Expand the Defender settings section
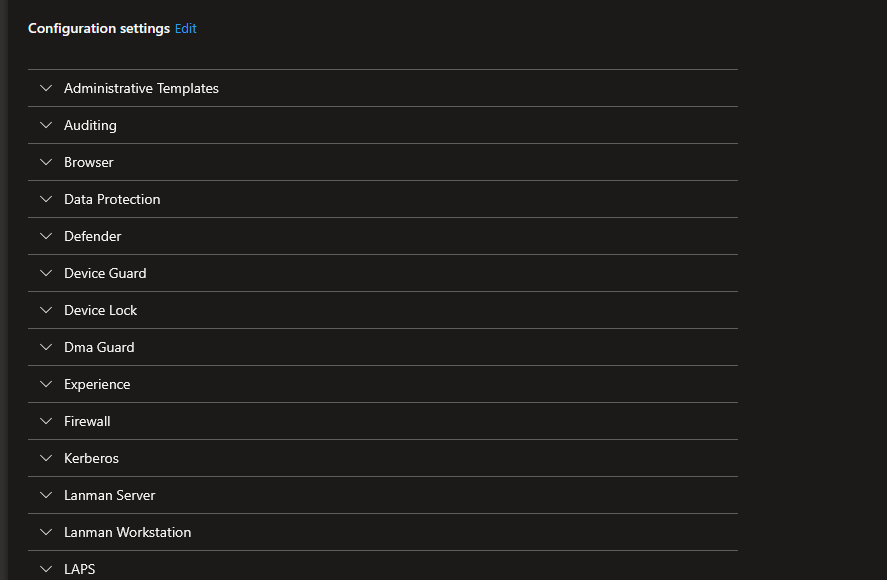 pyautogui.click(x=93, y=236)
